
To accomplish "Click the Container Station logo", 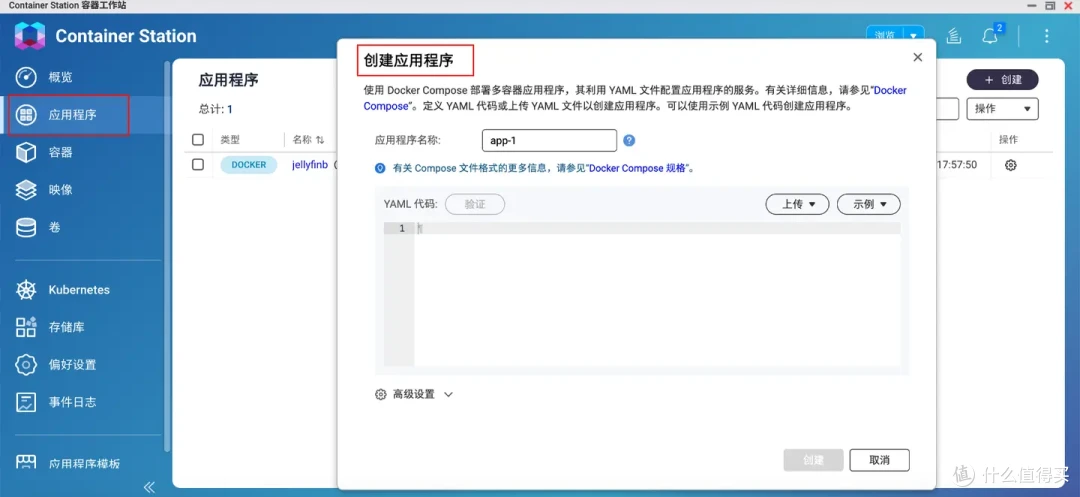I will [x=29, y=36].
